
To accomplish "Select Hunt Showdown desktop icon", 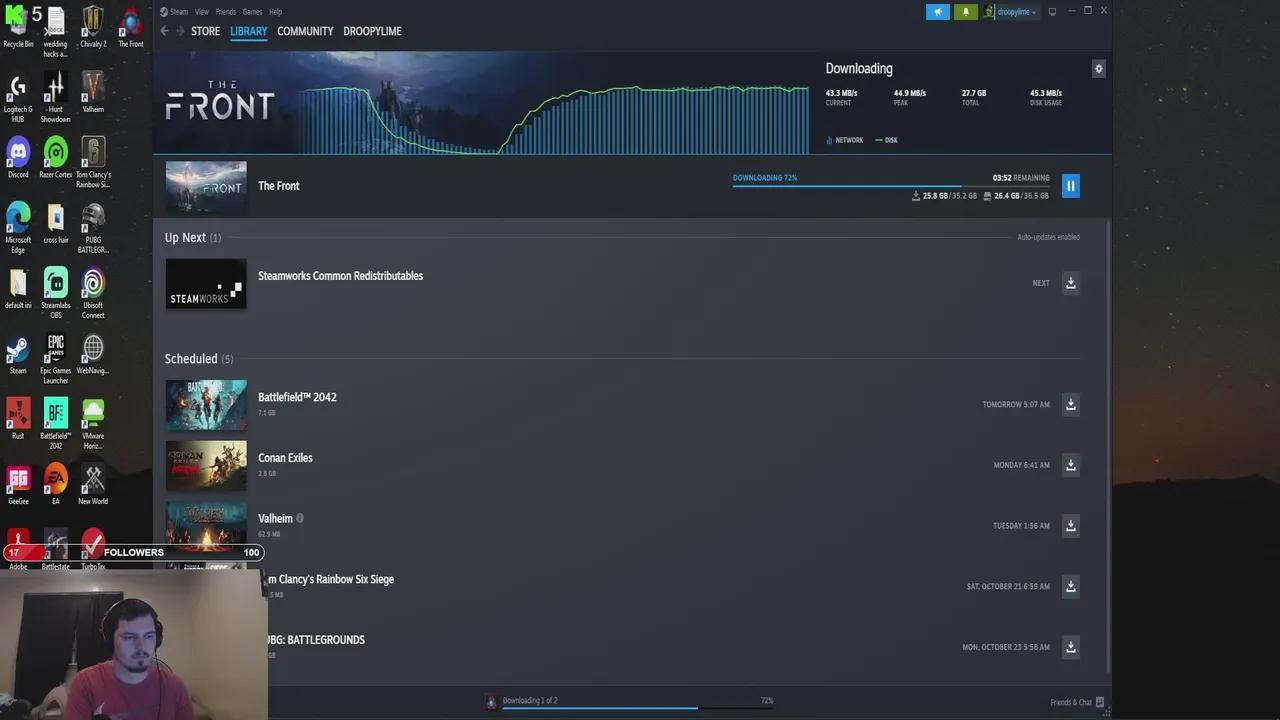I will [x=55, y=98].
